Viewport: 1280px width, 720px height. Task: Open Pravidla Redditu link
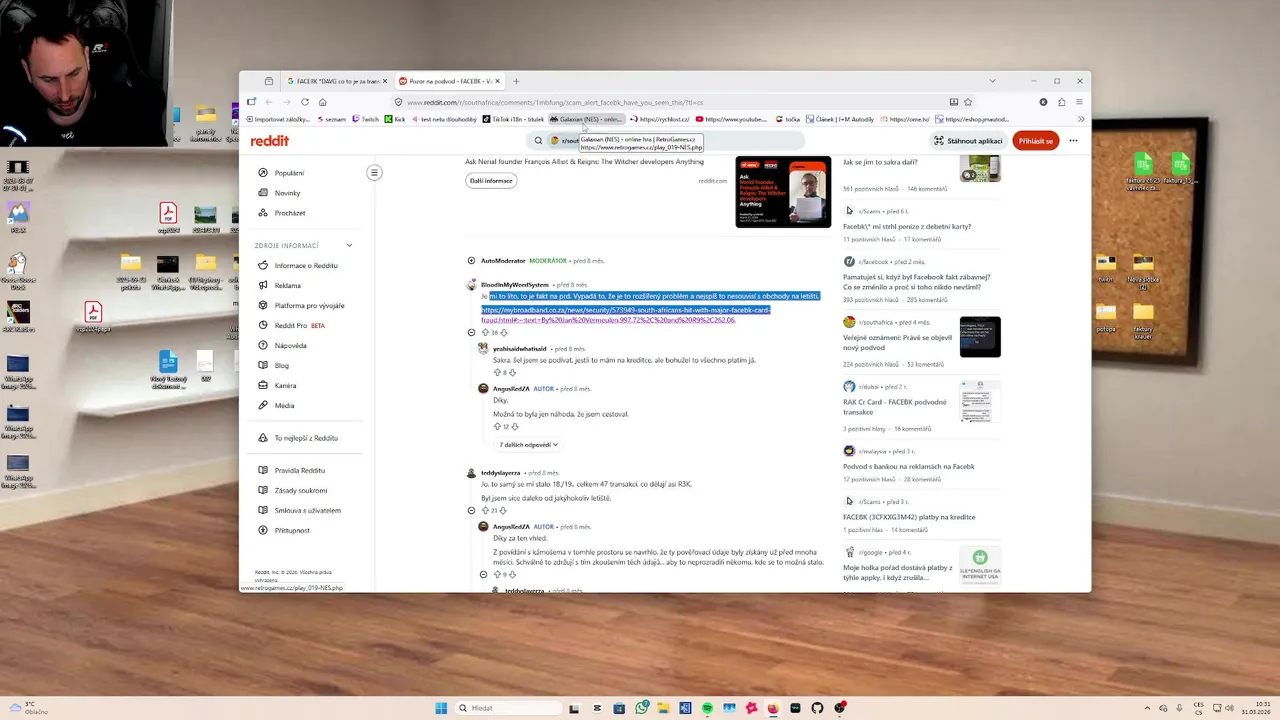[300, 470]
